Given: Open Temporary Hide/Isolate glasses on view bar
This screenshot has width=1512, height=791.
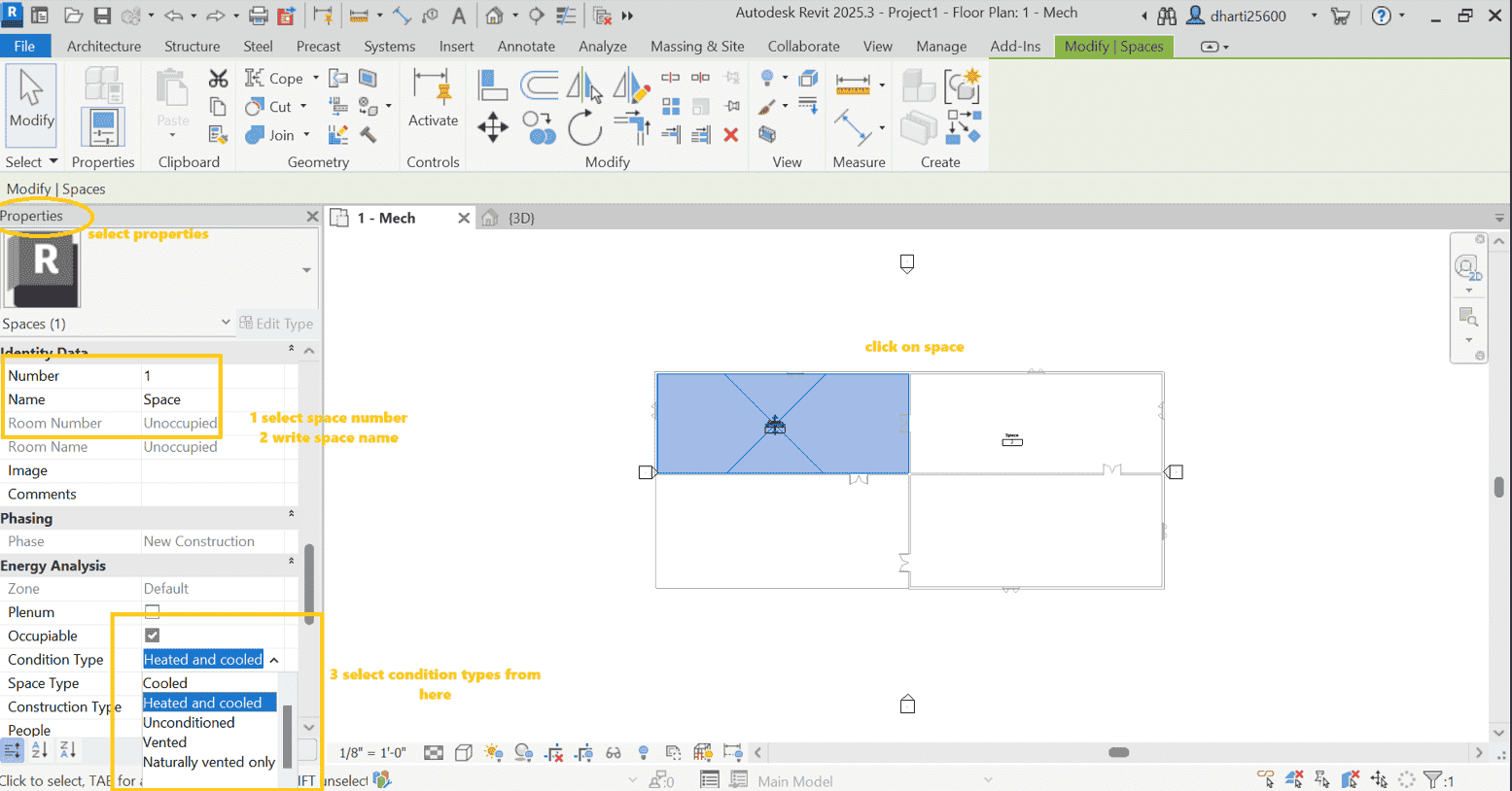Looking at the screenshot, I should [x=613, y=752].
